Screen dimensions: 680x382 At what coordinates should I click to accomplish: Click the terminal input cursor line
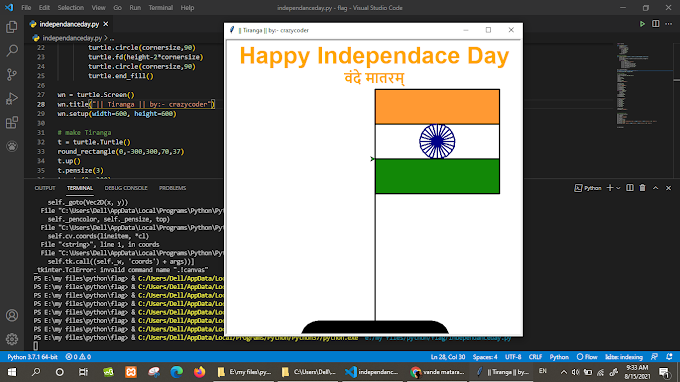pos(36,346)
